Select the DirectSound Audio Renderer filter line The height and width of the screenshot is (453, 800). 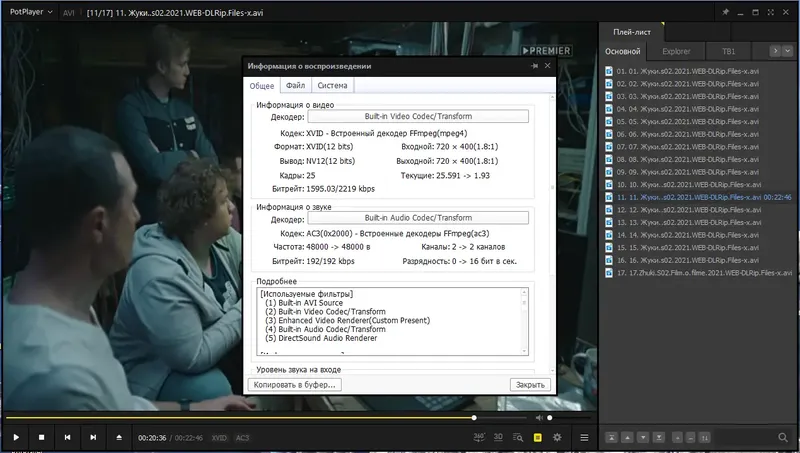[x=321, y=338]
